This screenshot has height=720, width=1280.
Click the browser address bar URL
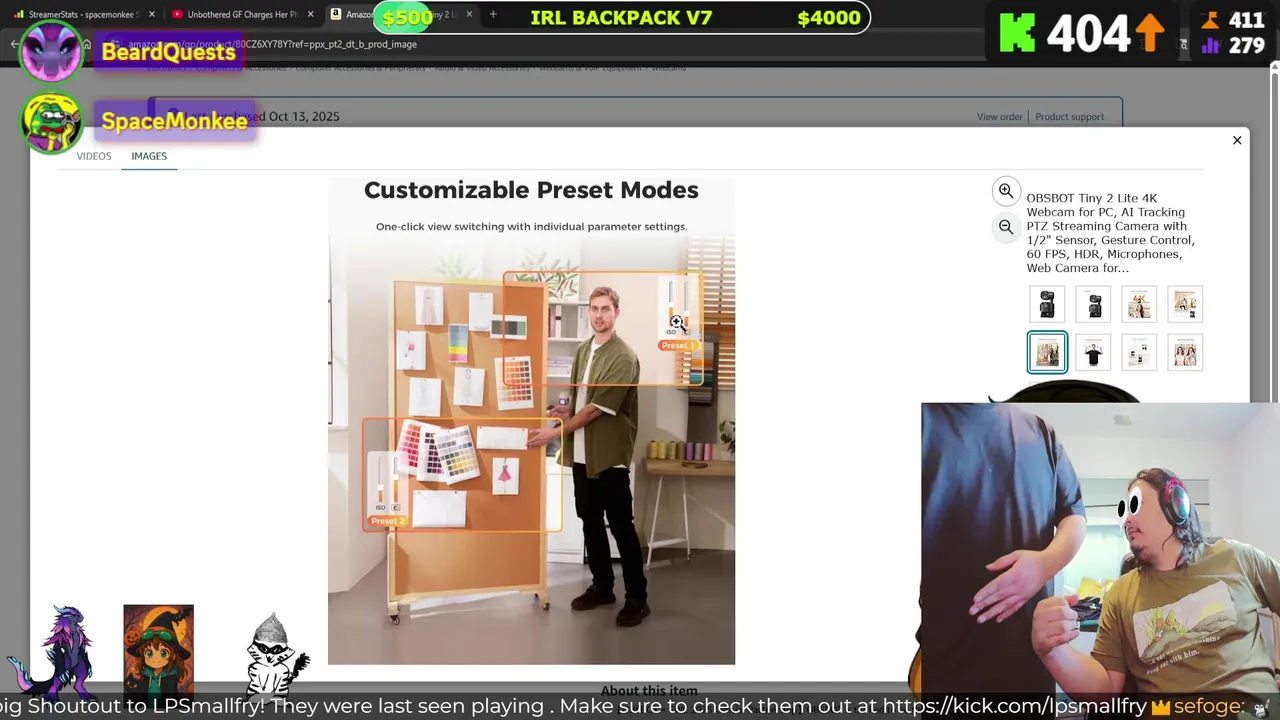[x=272, y=44]
